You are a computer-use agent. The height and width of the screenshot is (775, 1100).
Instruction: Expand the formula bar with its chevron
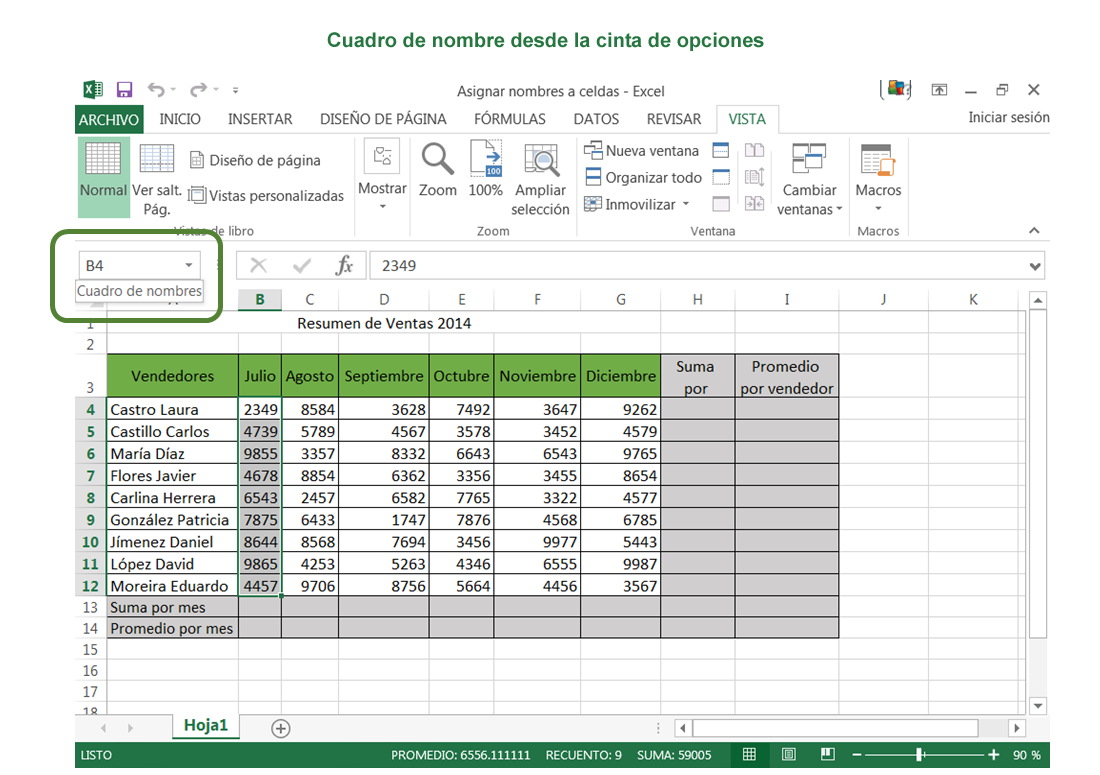(x=1035, y=266)
